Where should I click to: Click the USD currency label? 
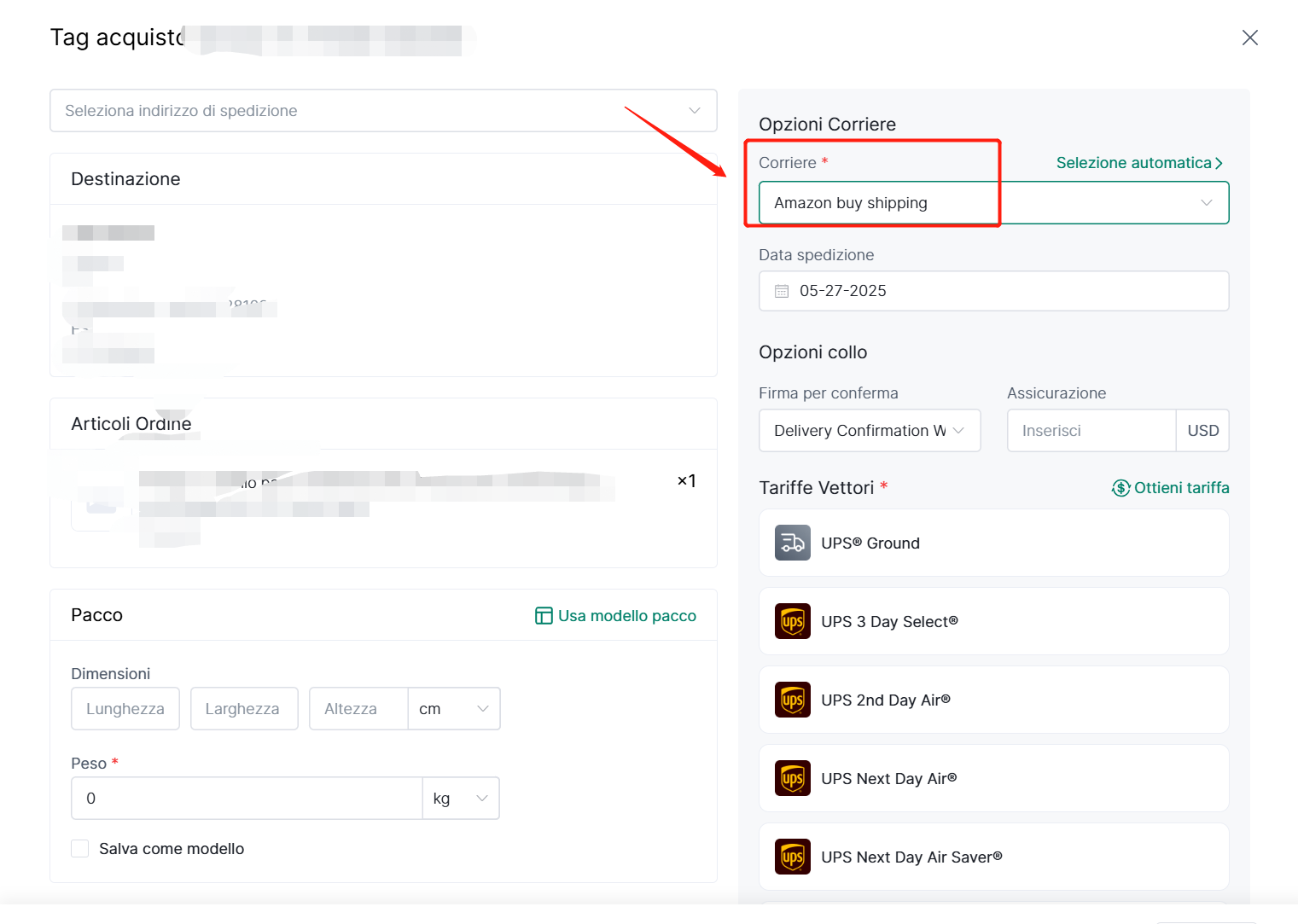(1202, 431)
